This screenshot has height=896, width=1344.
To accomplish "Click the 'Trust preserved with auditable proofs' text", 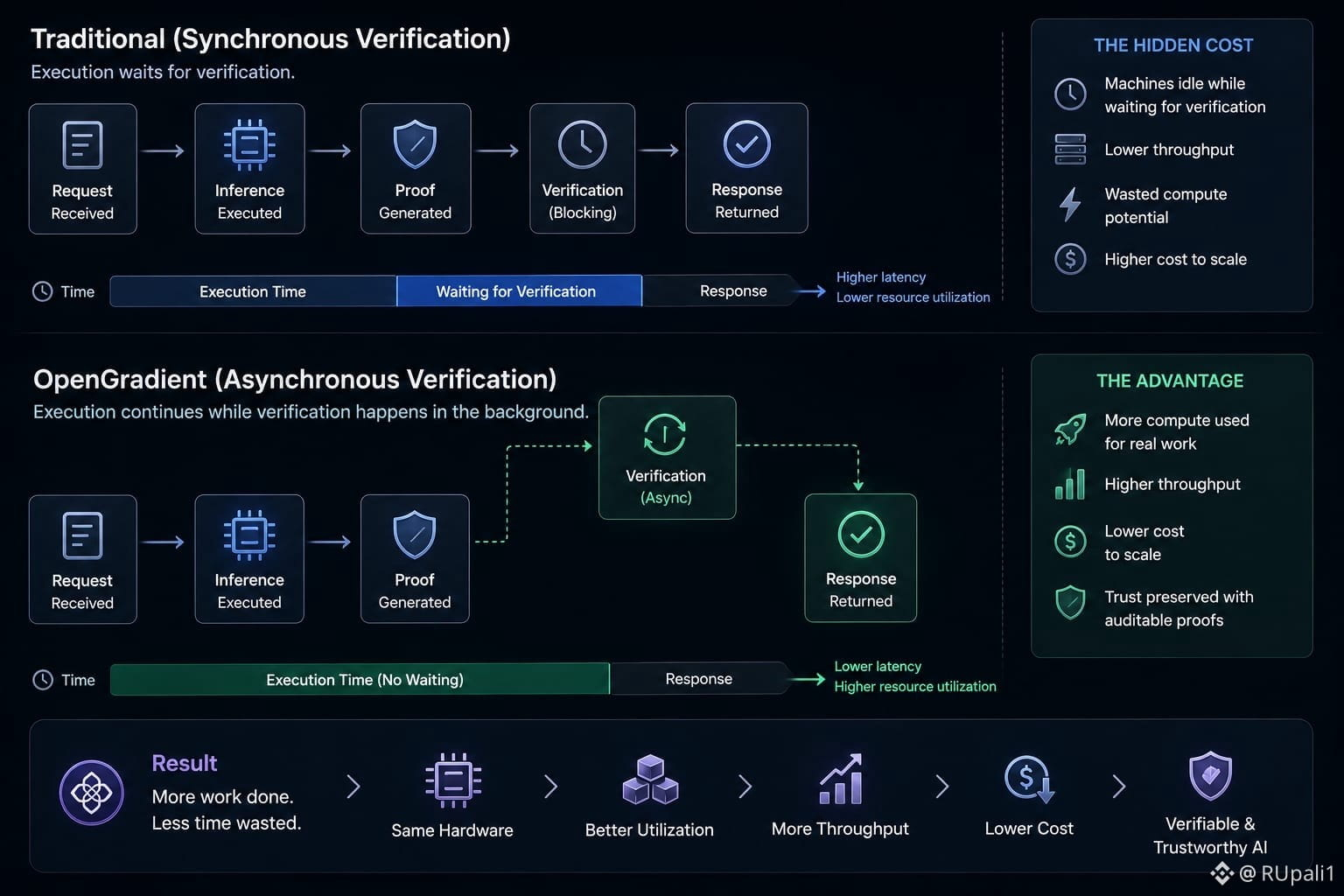I will 1179,608.
